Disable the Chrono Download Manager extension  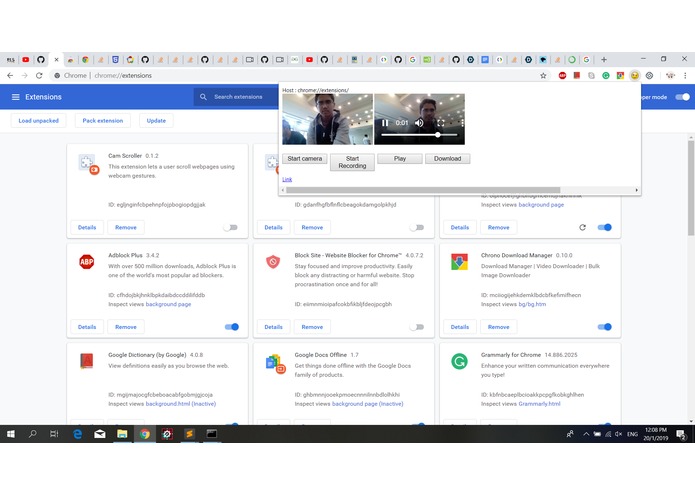605,327
